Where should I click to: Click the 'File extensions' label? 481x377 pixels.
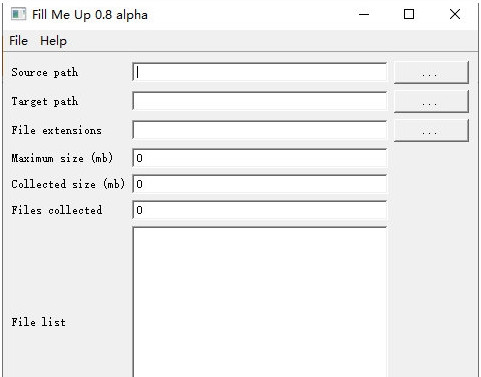(x=56, y=130)
